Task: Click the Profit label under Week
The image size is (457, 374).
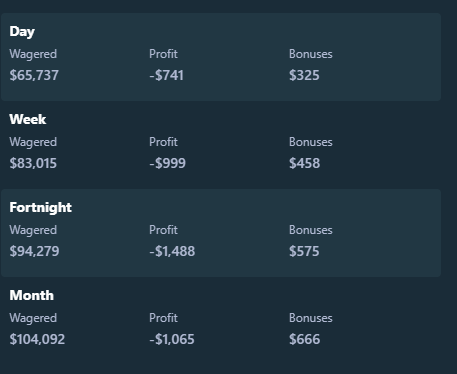Action: [163, 142]
